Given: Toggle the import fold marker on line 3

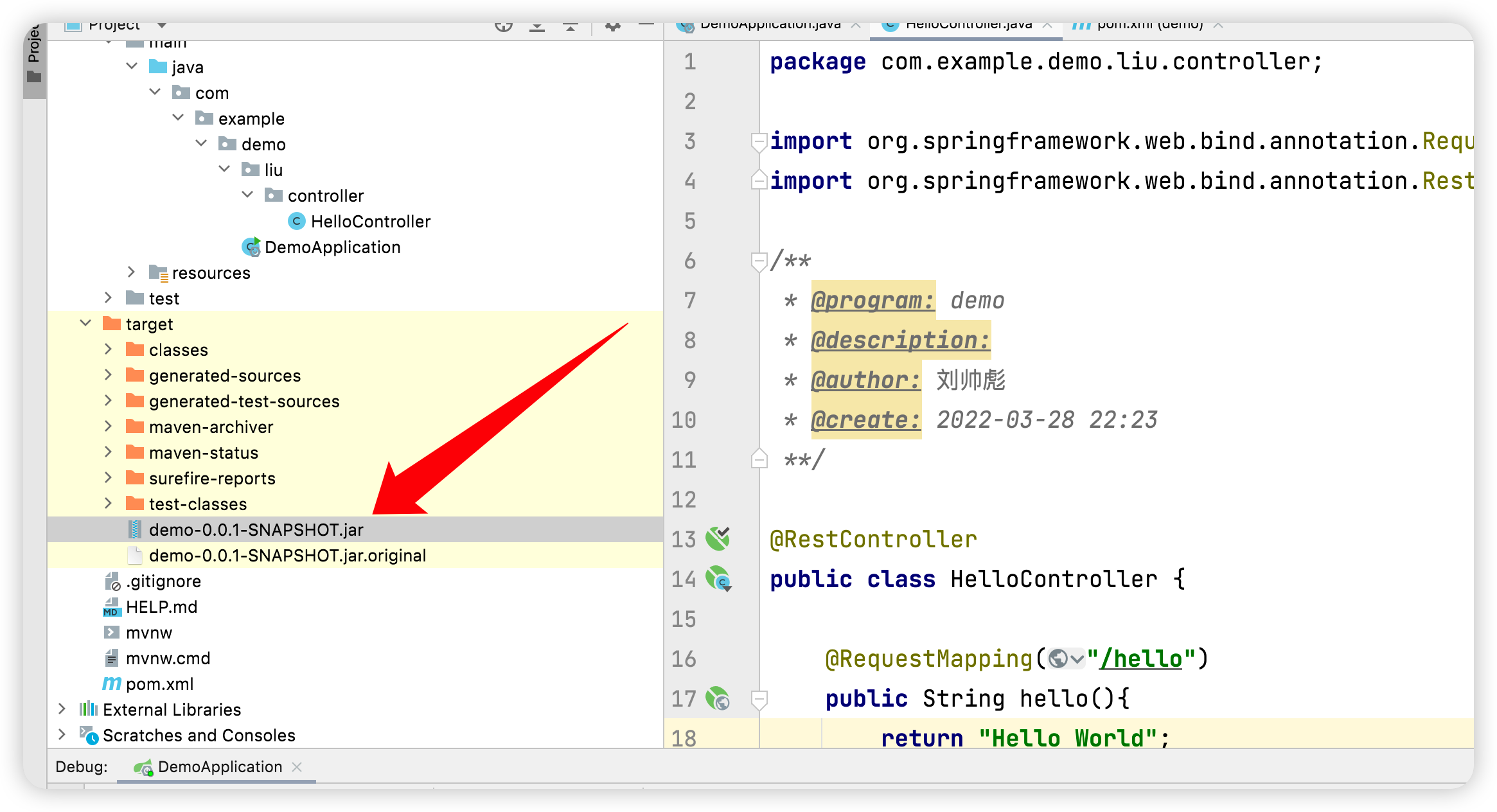Looking at the screenshot, I should click(759, 141).
